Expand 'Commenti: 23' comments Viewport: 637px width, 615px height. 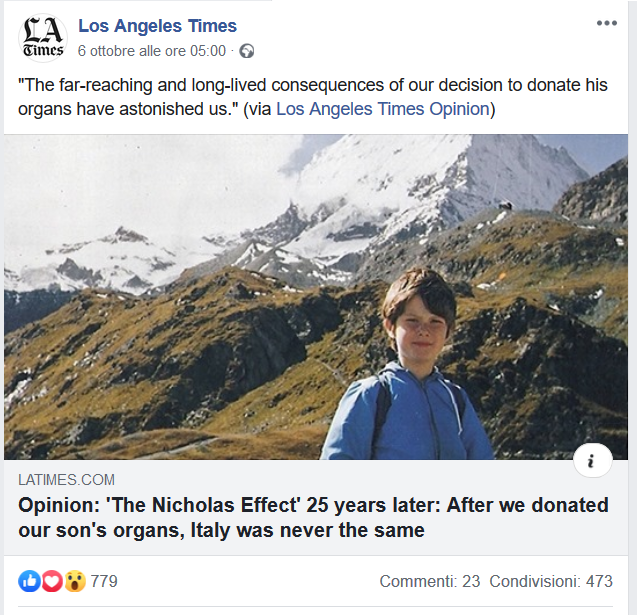coord(430,581)
